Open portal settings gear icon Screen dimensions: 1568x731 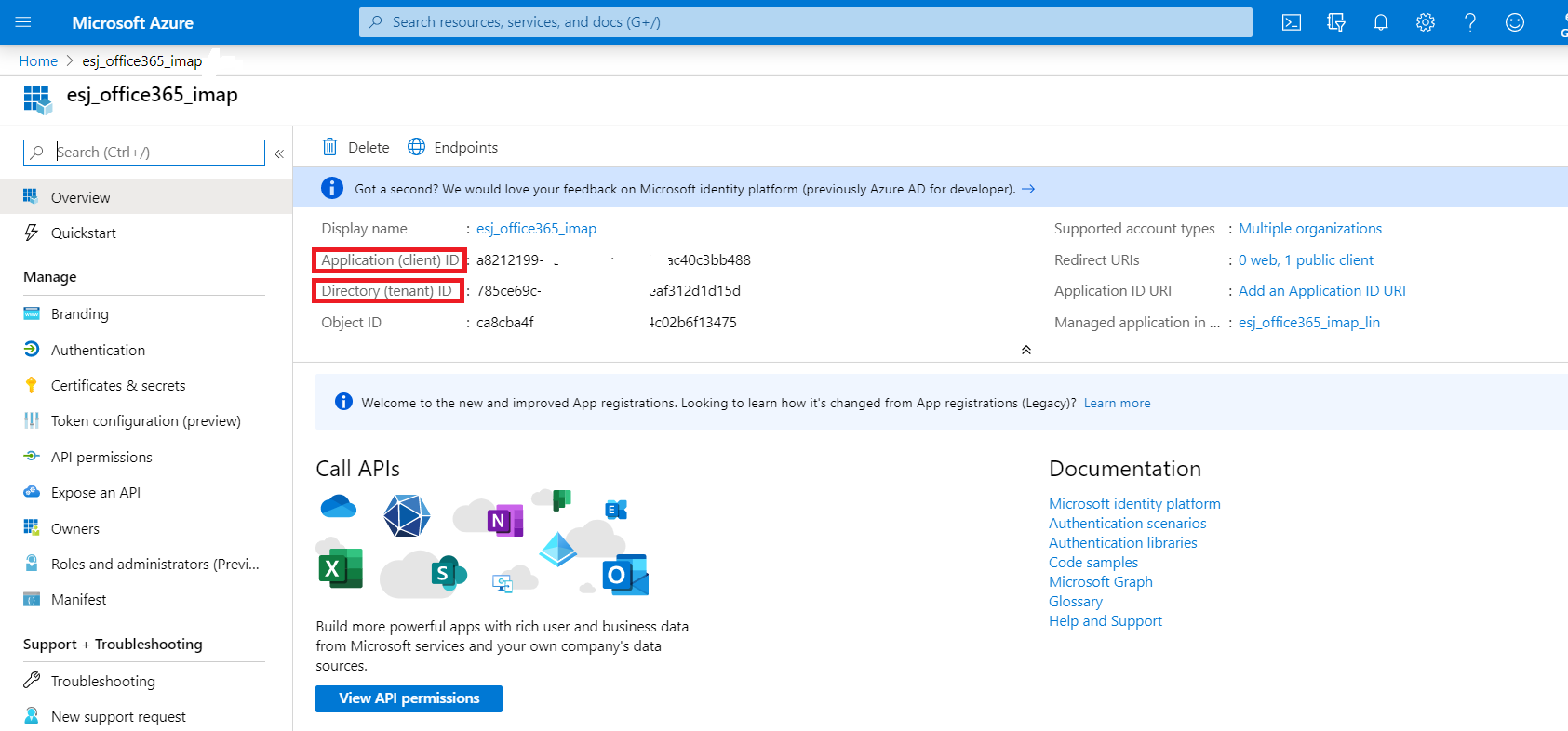(x=1425, y=22)
